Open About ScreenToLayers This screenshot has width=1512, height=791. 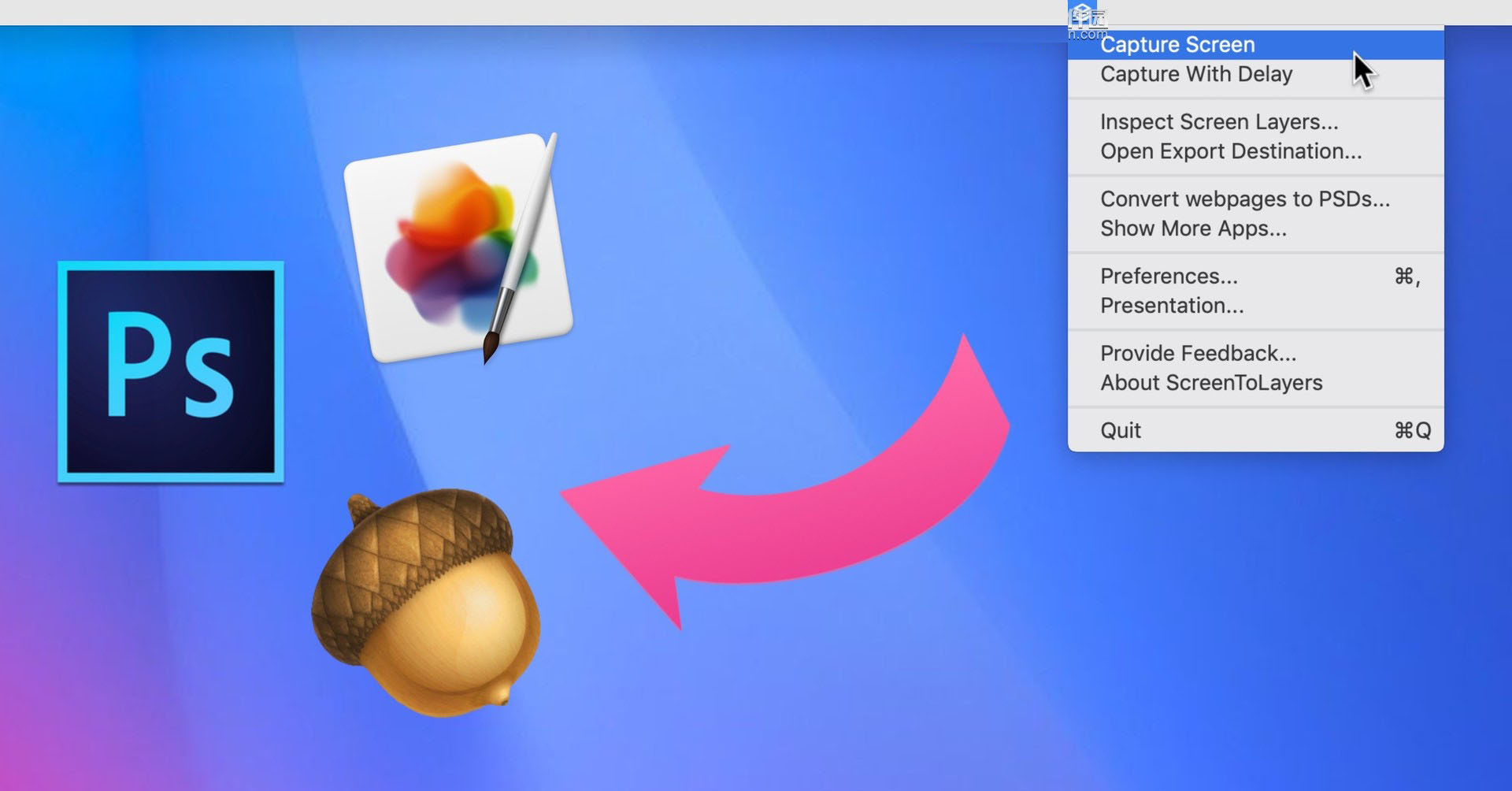point(1255,383)
